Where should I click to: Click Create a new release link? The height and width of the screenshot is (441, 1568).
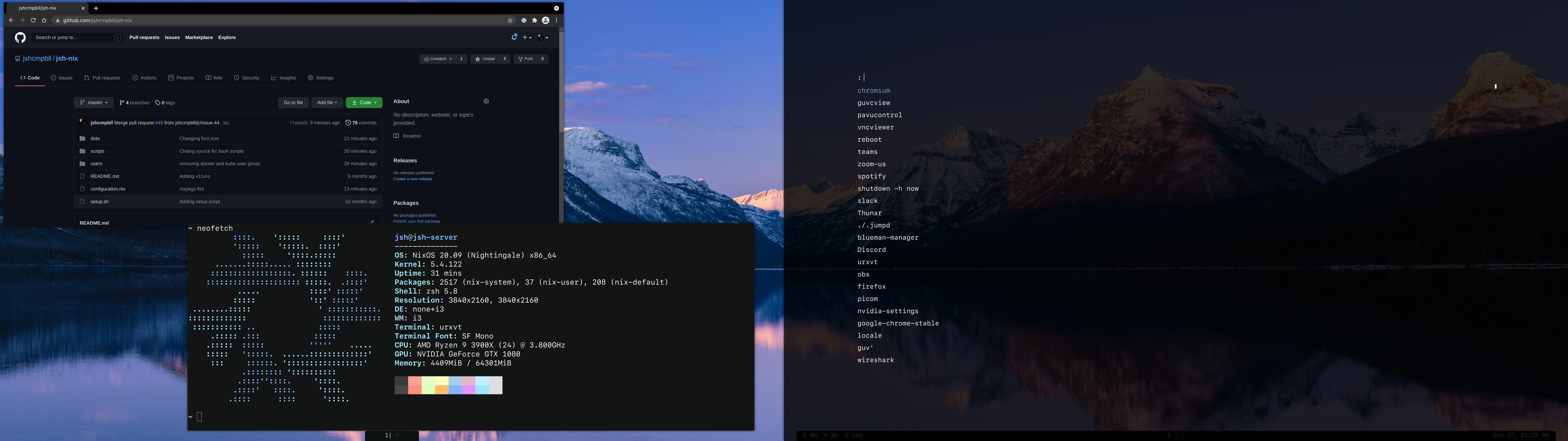(413, 179)
